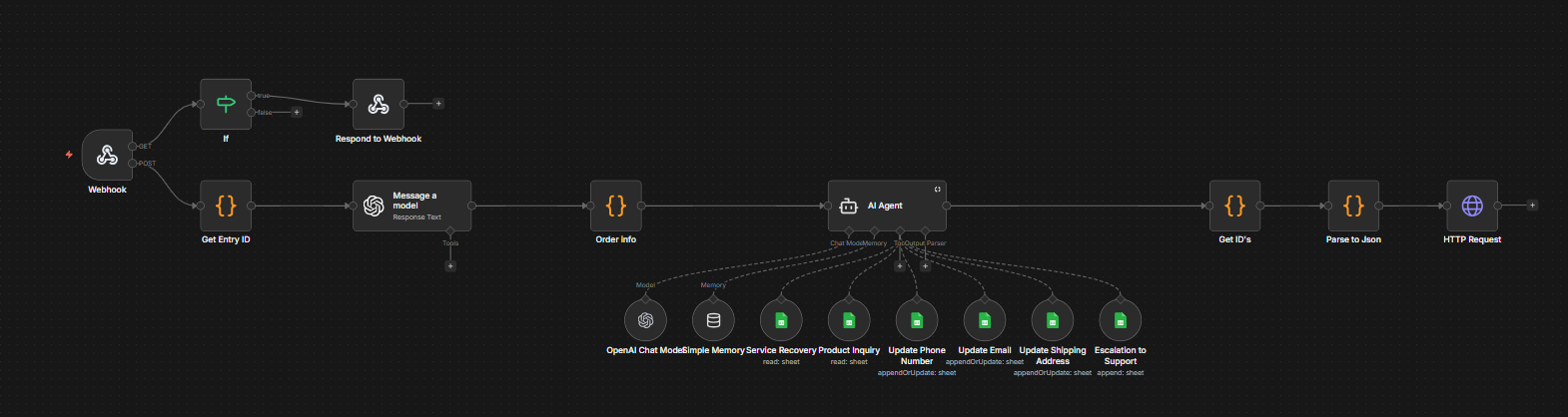The image size is (1568, 417).
Task: Select the Parse to Json node
Action: [1353, 206]
